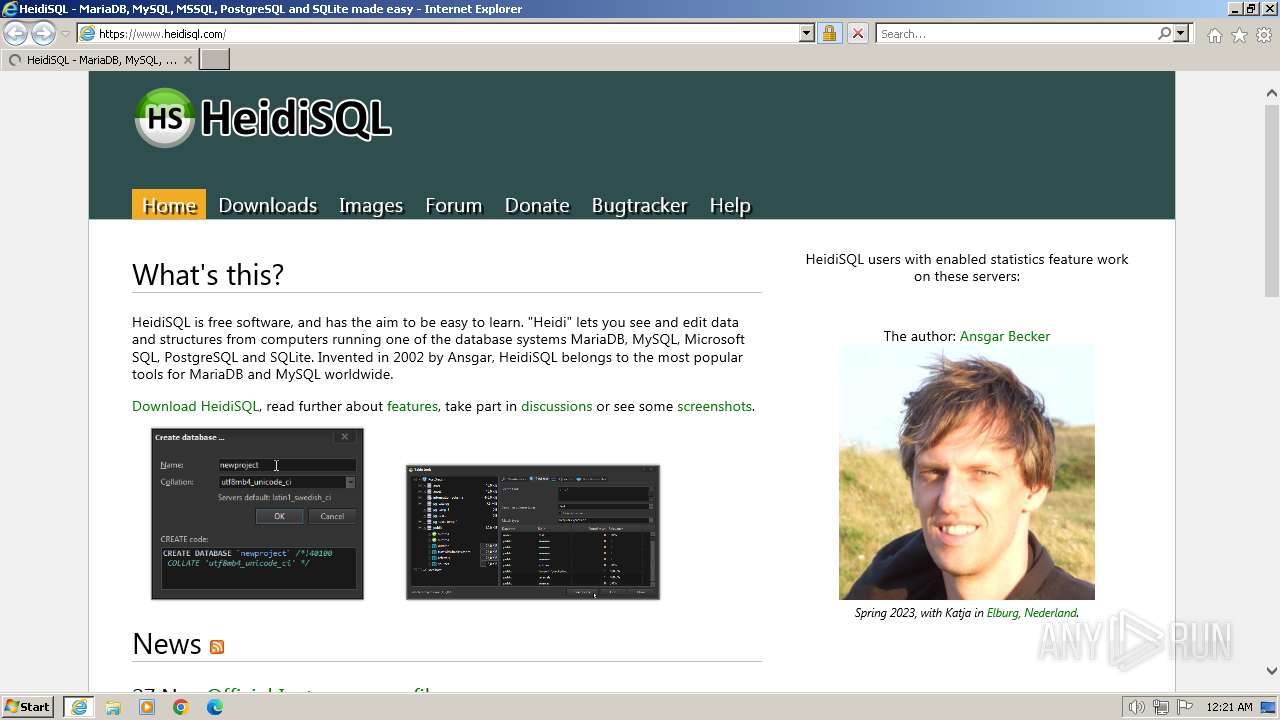Open the Help page
The height and width of the screenshot is (720, 1280).
pos(730,205)
